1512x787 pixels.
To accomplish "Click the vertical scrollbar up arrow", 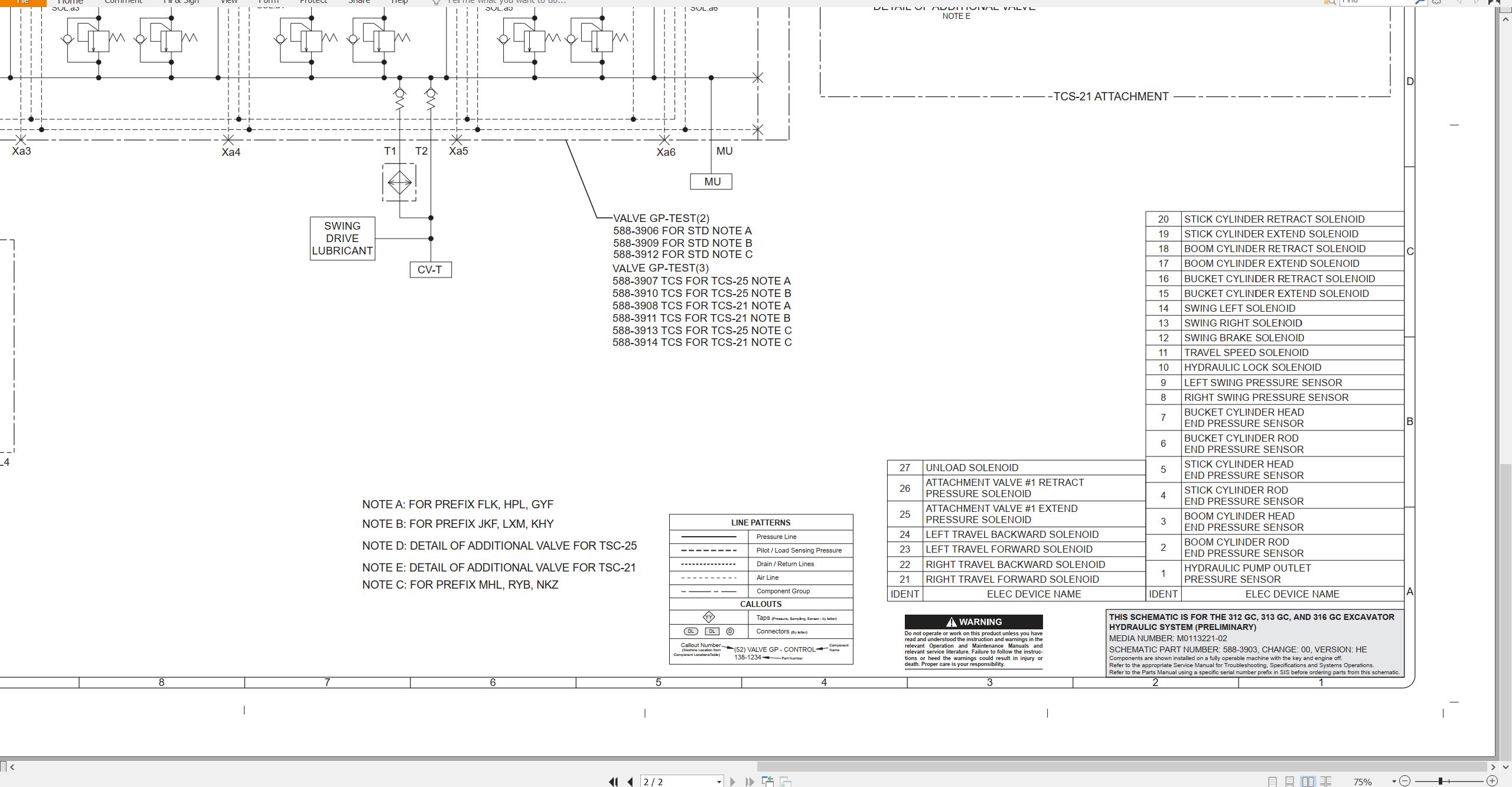I will pos(1505,19).
